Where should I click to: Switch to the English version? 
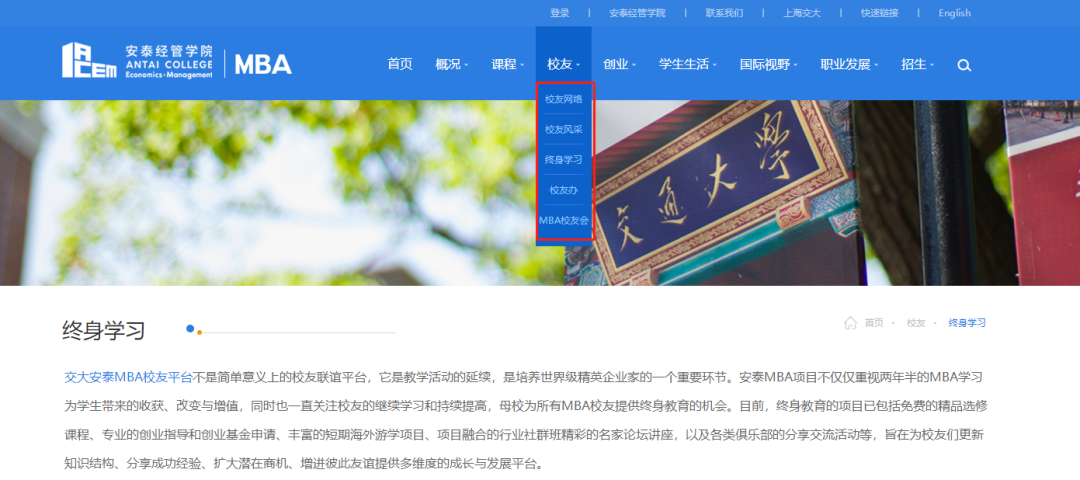954,13
